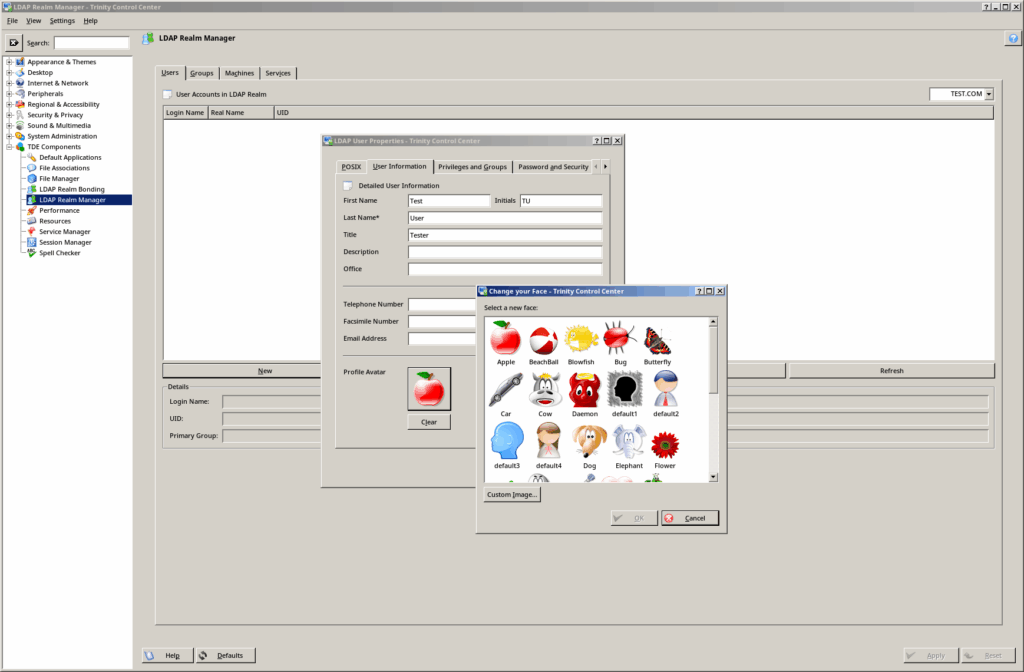Screen dimensions: 1024x672
Task: Select the Flower face icon
Action: click(x=664, y=441)
